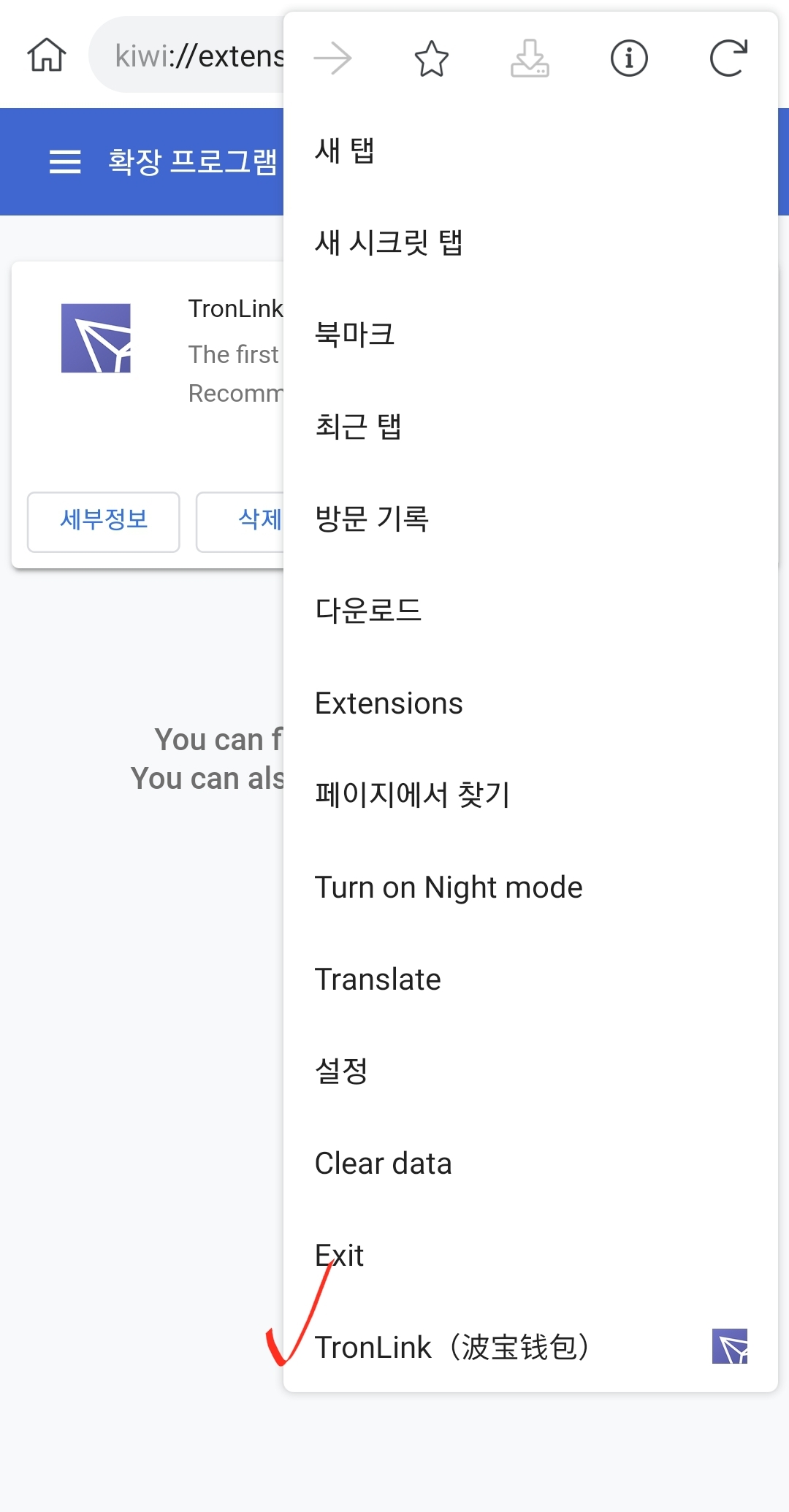This screenshot has height=1512, width=789.
Task: Tap the forward arrow icon
Action: point(333,58)
